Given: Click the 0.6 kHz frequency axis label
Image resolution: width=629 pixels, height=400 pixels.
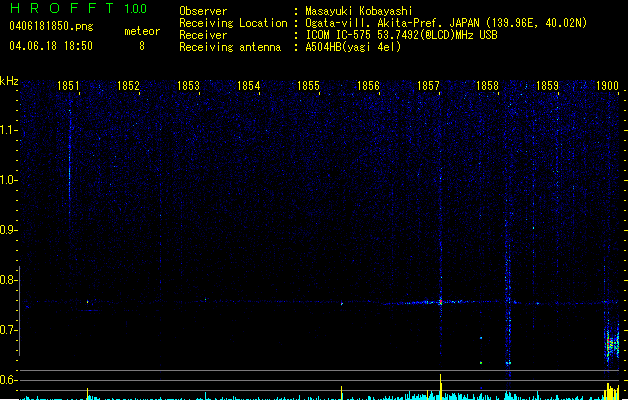Looking at the screenshot, I should pyautogui.click(x=8, y=380).
